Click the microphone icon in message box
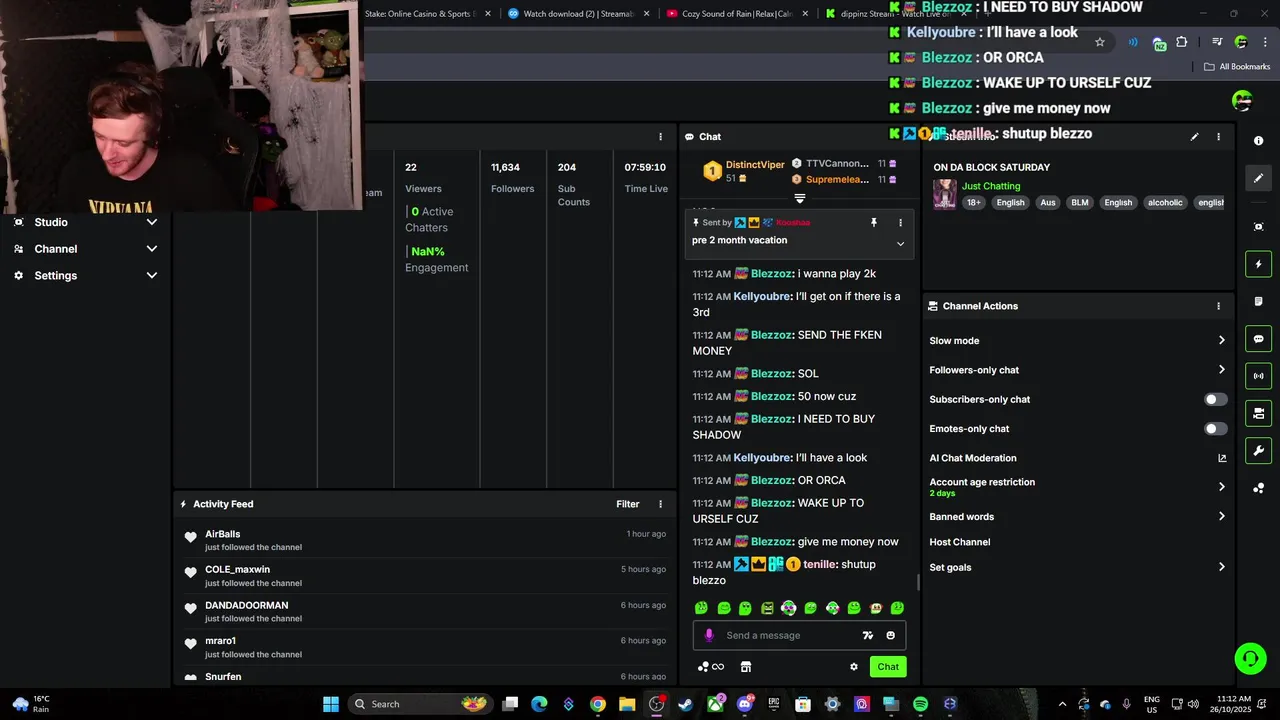 pos(709,635)
